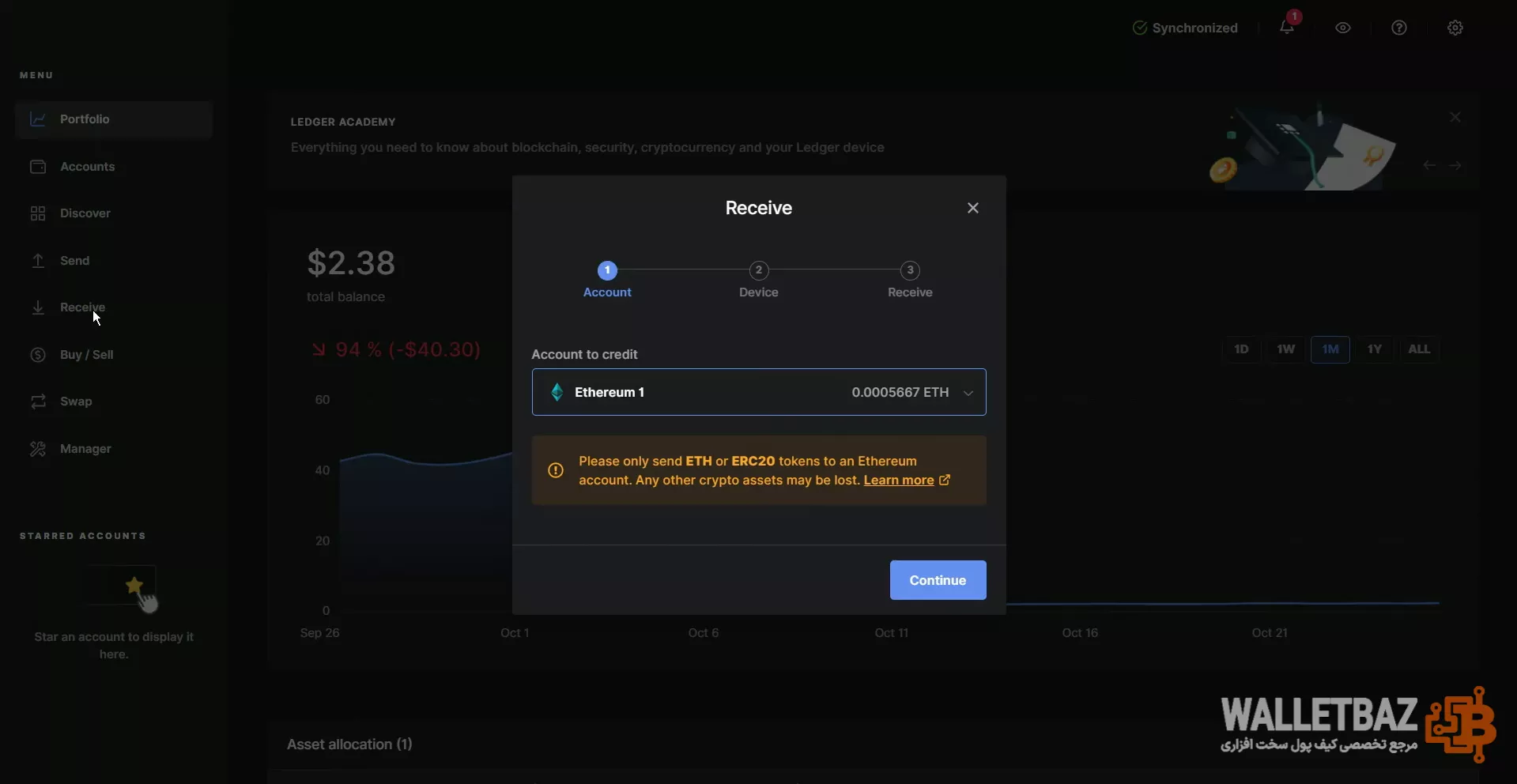This screenshot has width=1517, height=784.
Task: Click the Ethereum diamond logo icon
Action: point(557,392)
